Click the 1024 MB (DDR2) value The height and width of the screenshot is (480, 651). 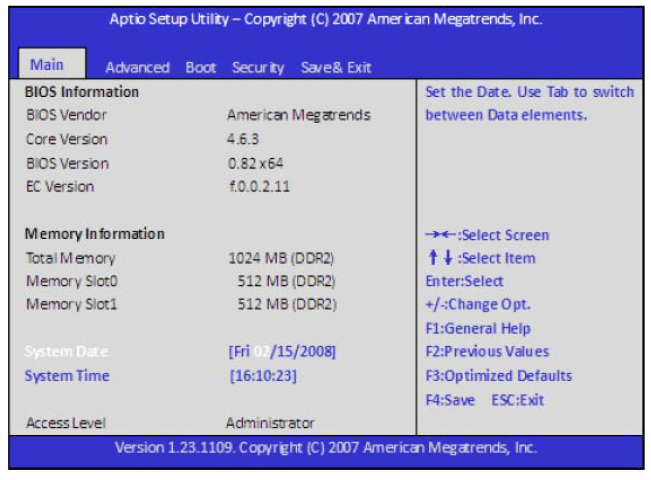click(281, 258)
